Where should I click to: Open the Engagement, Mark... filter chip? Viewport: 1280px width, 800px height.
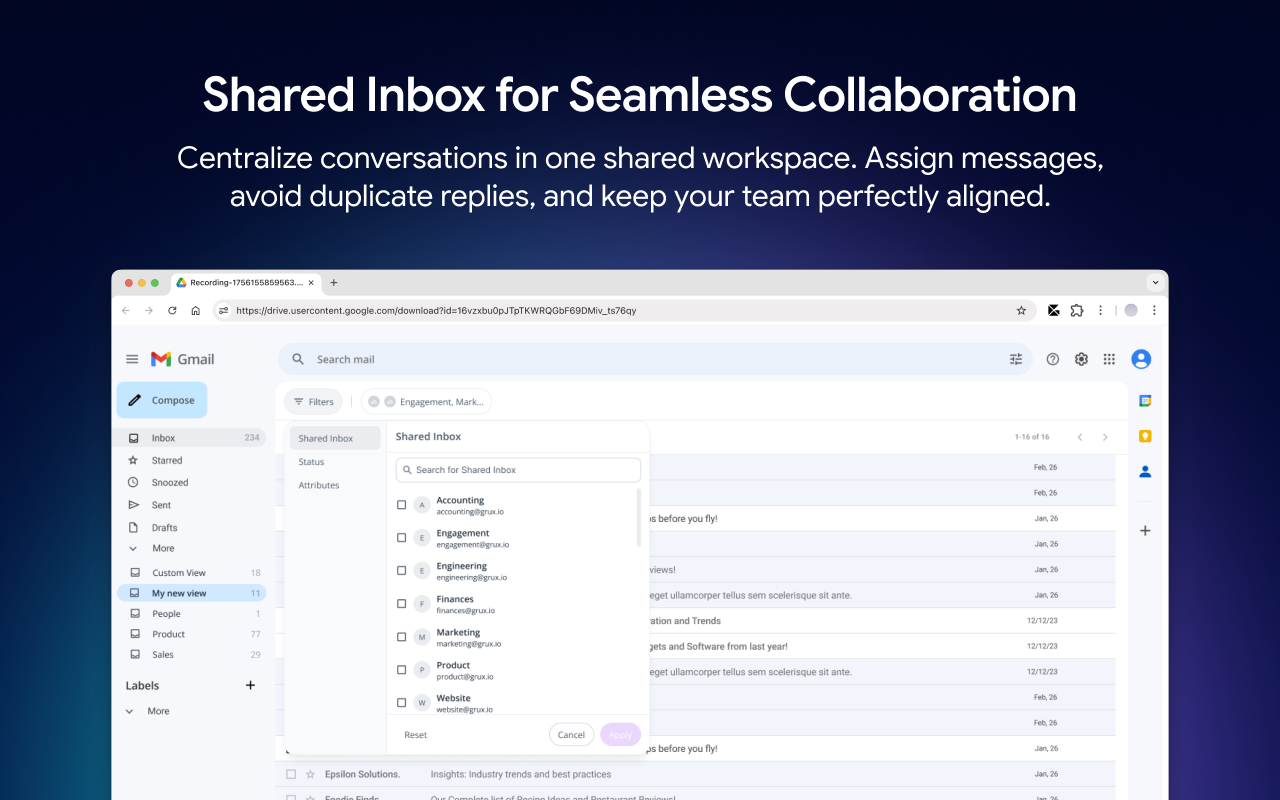(426, 402)
